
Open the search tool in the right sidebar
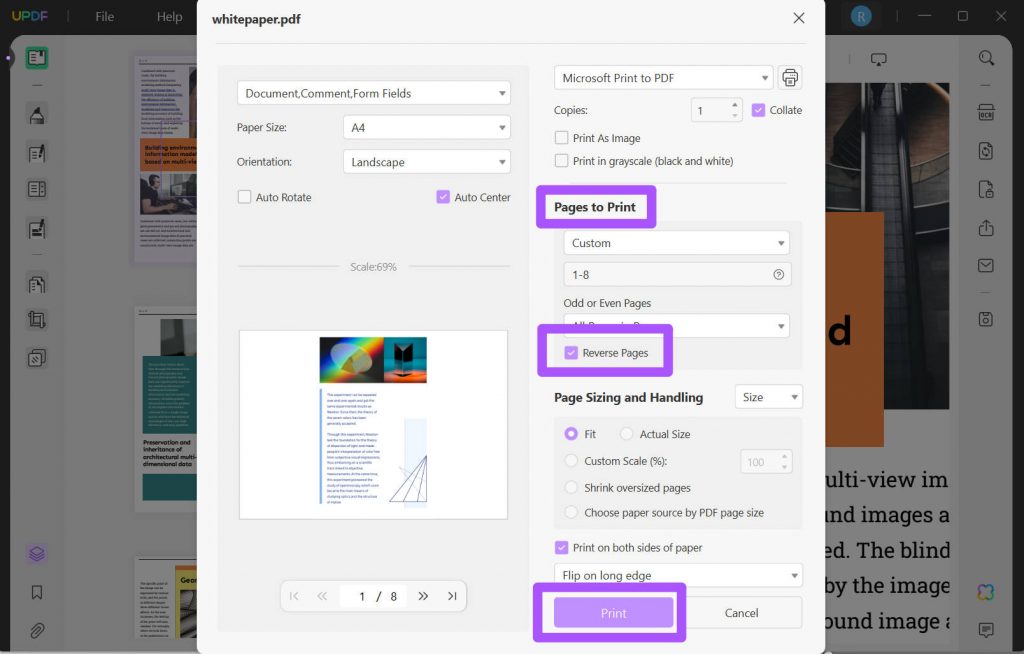[987, 57]
